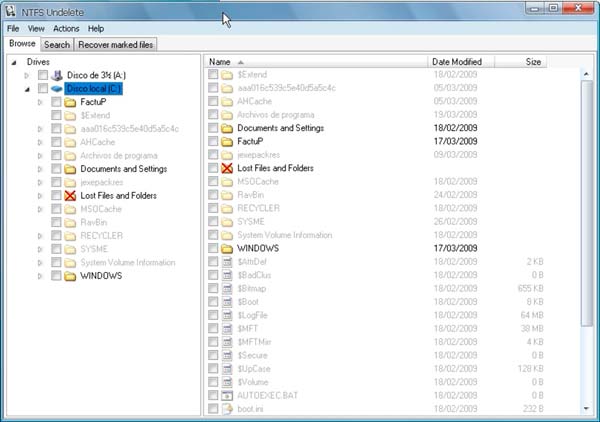Viewport: 600px width, 422px height.
Task: Open the Help menu
Action: 96,29
